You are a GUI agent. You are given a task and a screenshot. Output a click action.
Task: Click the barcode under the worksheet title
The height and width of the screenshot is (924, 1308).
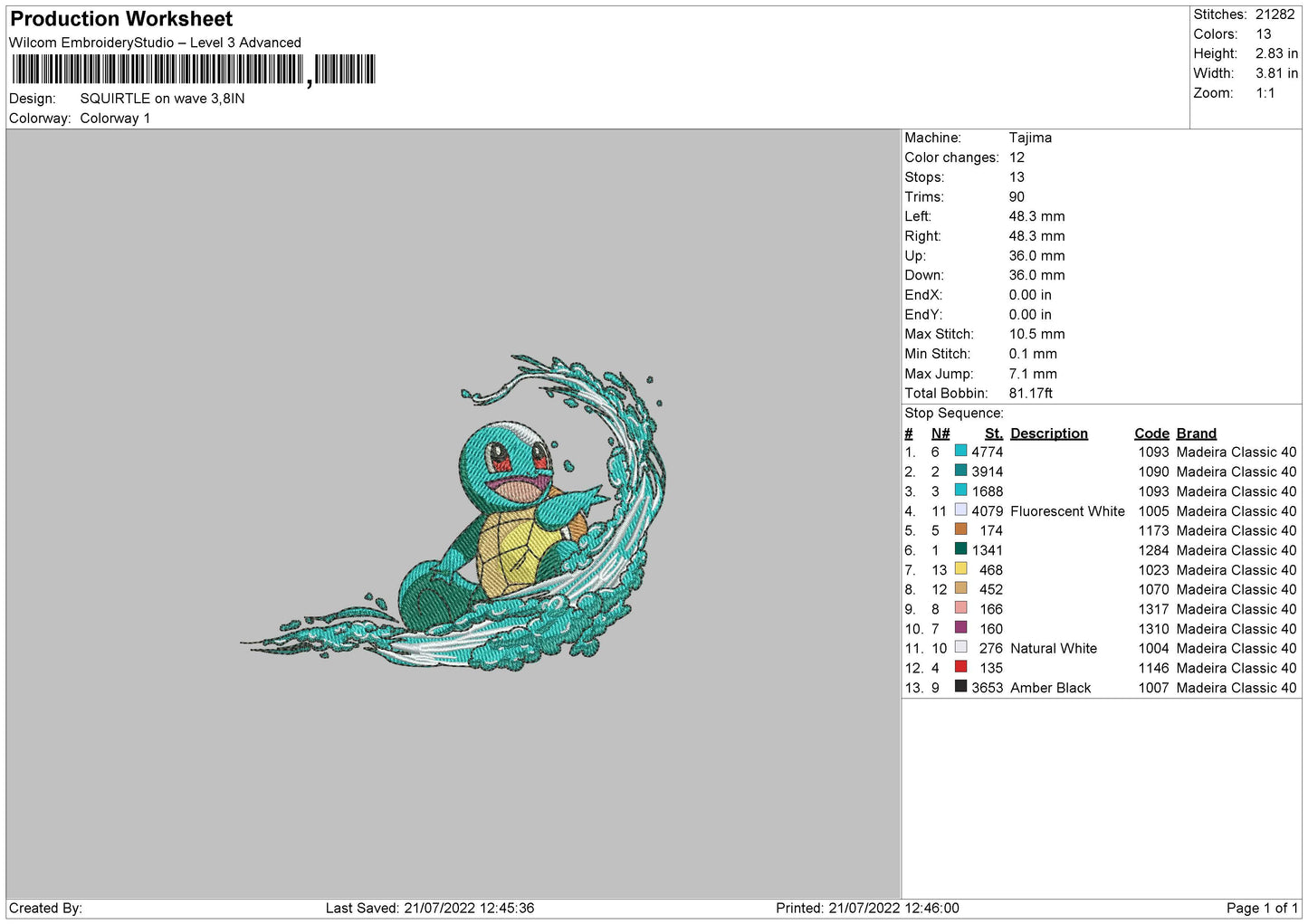pos(194,70)
